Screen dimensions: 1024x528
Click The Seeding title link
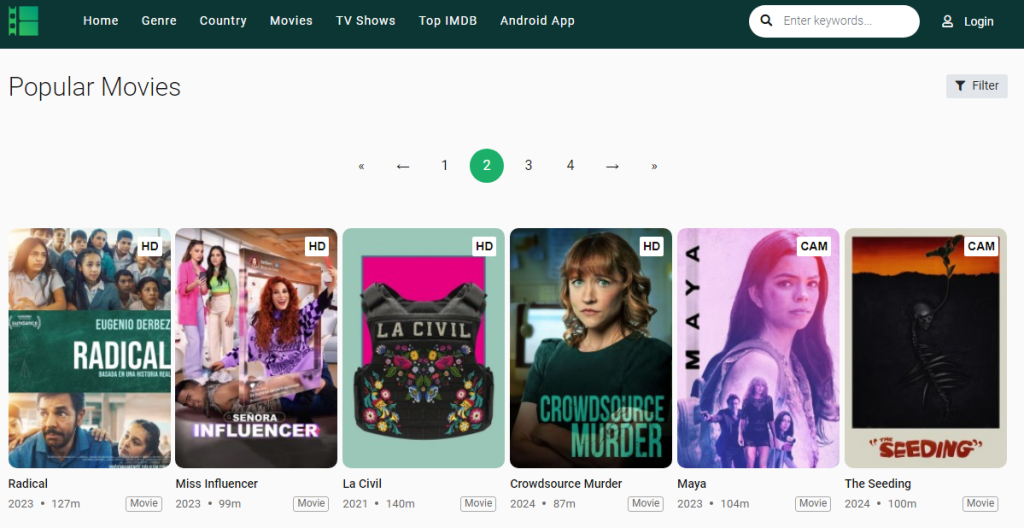(x=878, y=484)
